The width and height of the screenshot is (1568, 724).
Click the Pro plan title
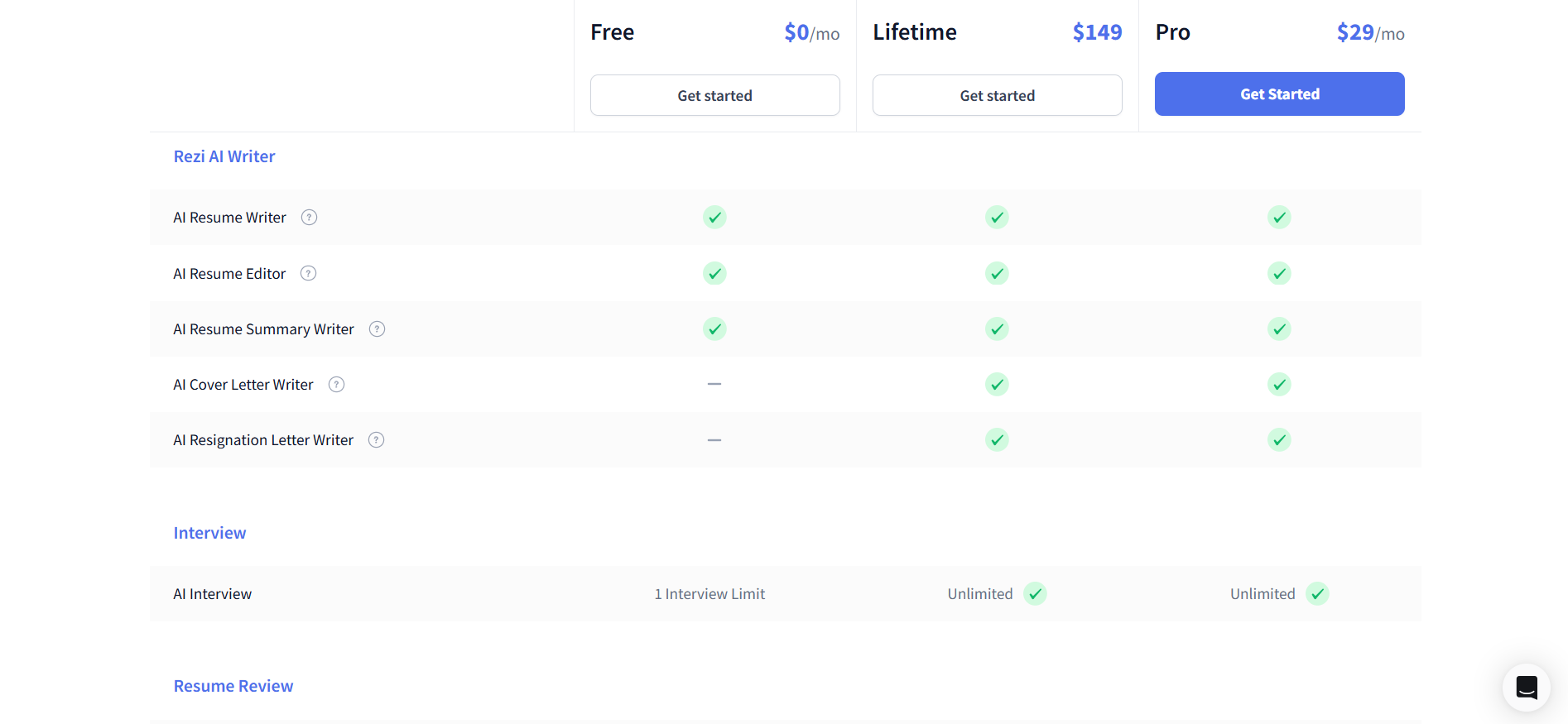pos(1173,32)
